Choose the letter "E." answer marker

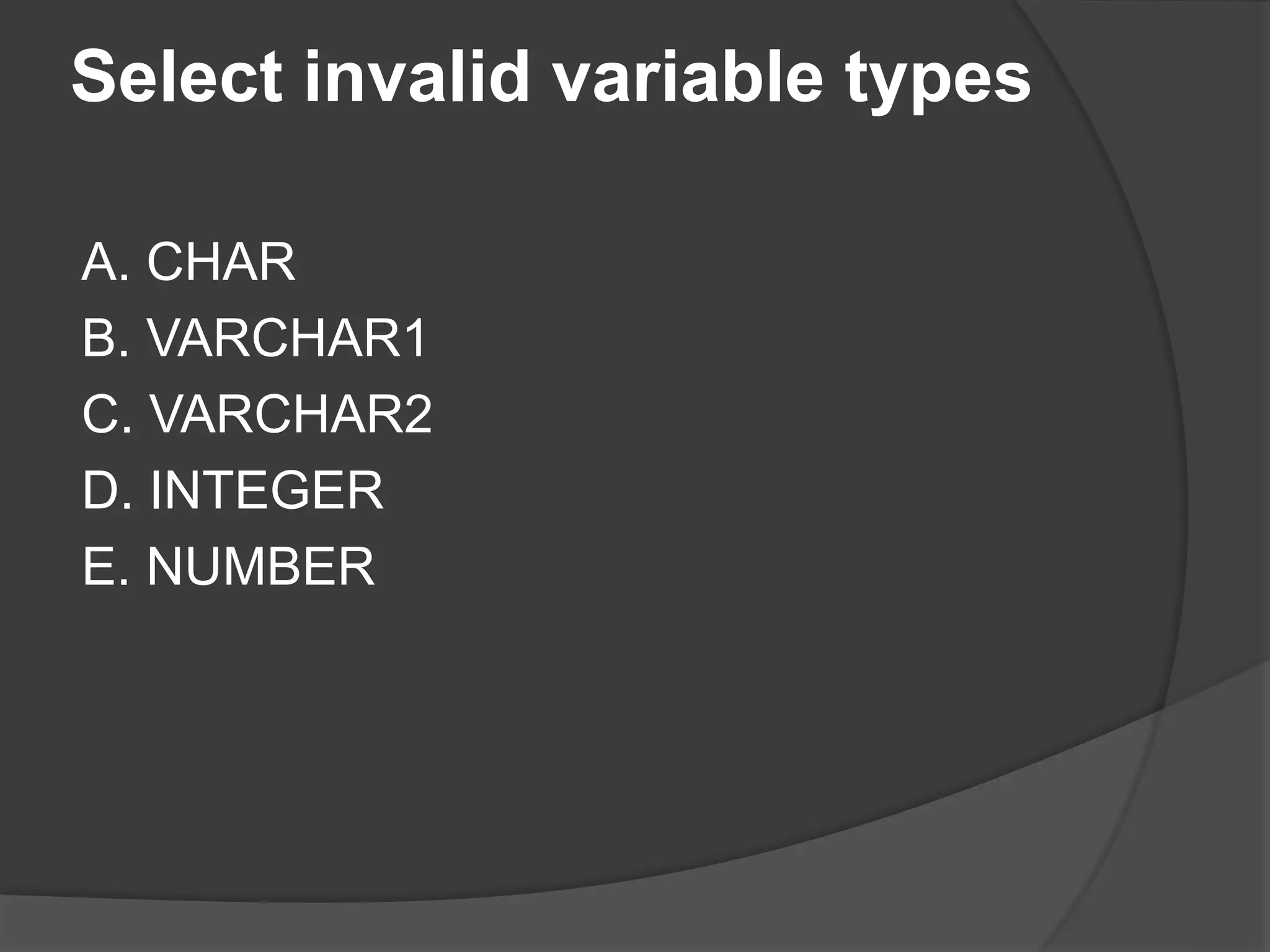105,566
